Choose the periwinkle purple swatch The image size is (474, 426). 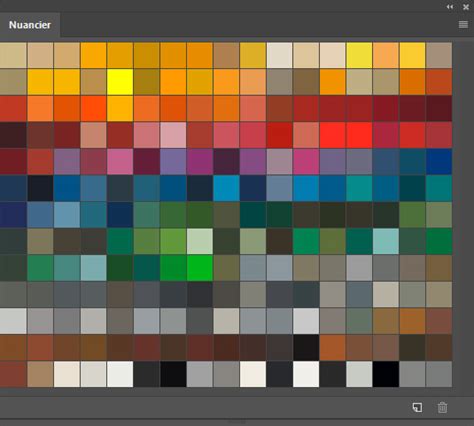click(173, 162)
